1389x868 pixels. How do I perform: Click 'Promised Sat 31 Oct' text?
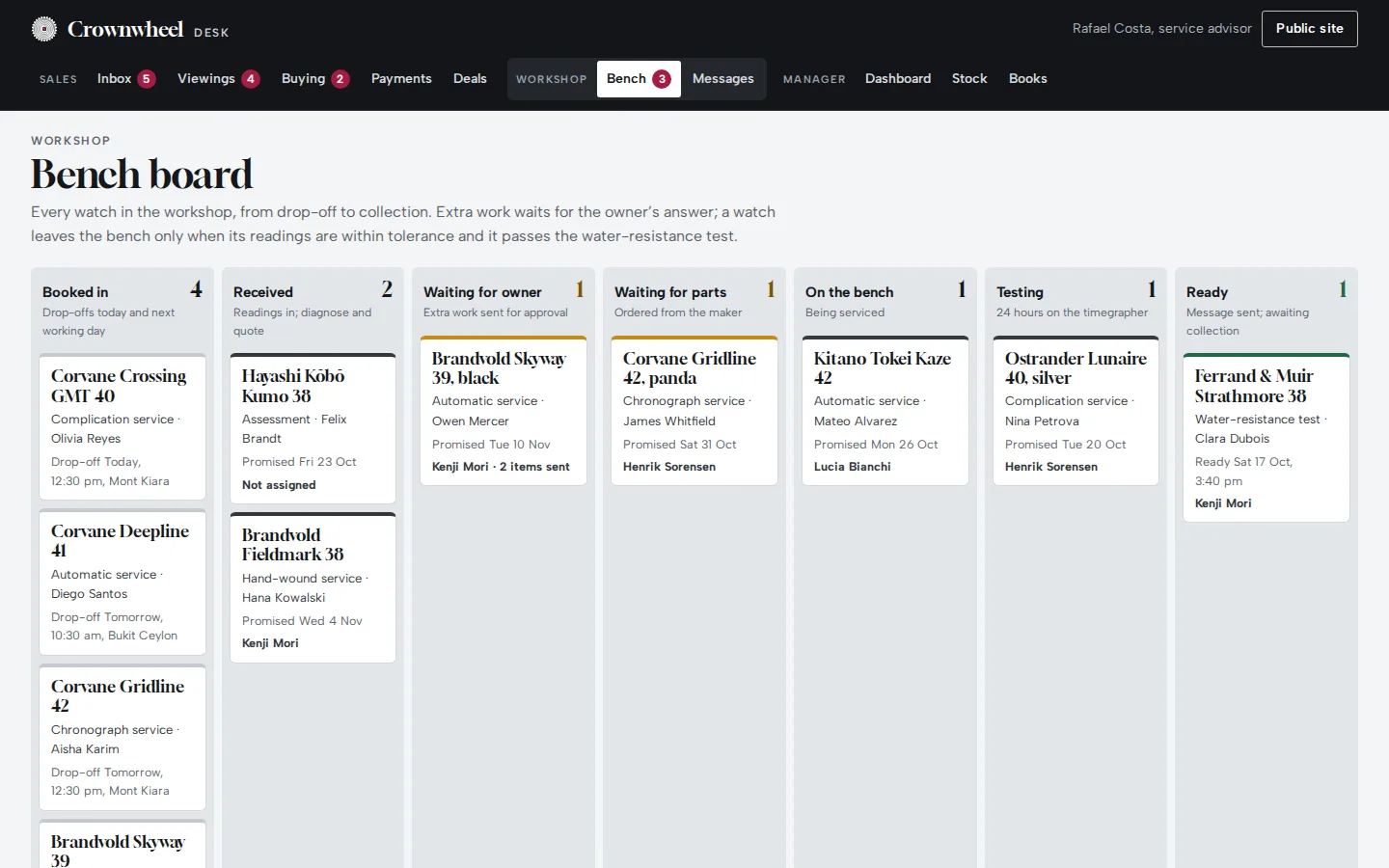pyautogui.click(x=680, y=445)
